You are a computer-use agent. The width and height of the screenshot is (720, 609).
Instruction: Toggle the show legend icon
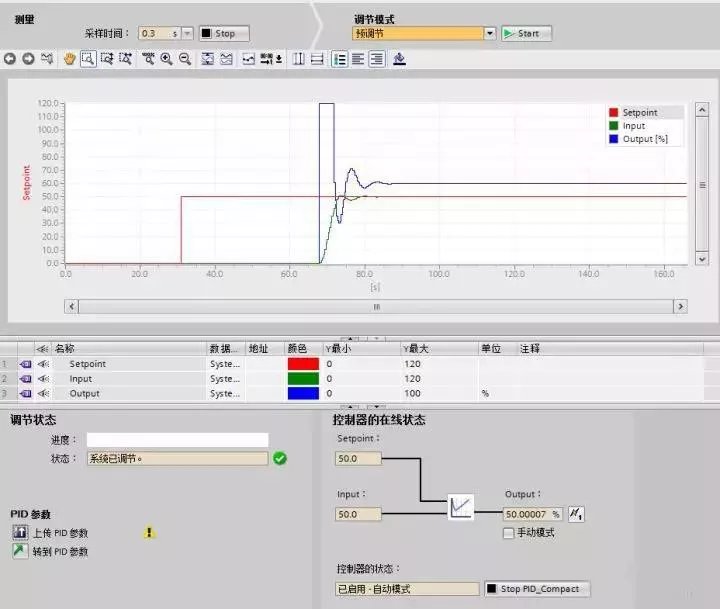pyautogui.click(x=340, y=59)
